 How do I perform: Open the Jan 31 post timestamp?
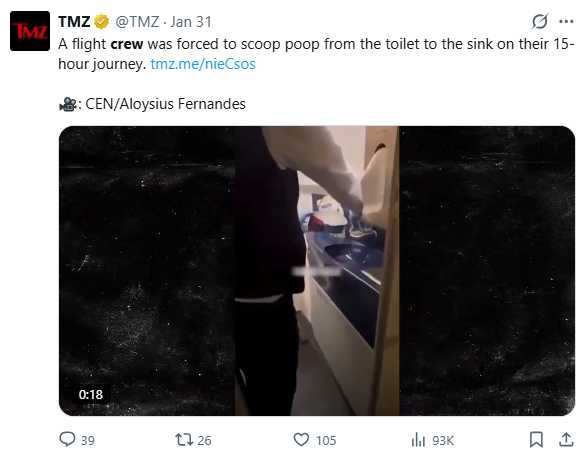click(191, 22)
